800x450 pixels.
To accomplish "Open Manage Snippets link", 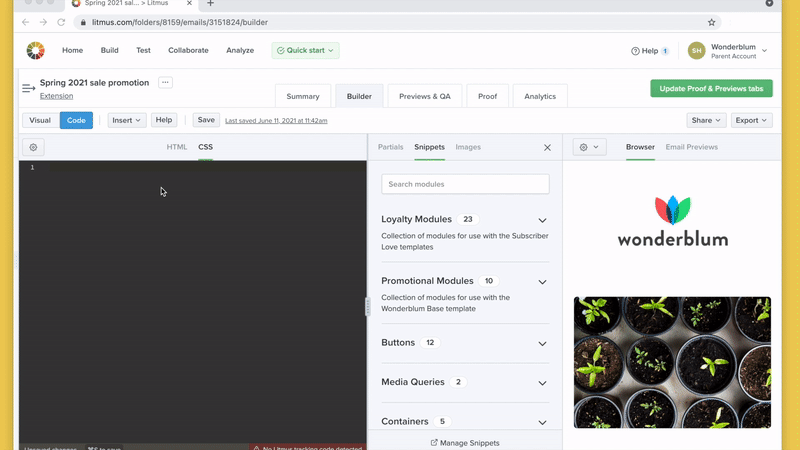I will (465, 443).
